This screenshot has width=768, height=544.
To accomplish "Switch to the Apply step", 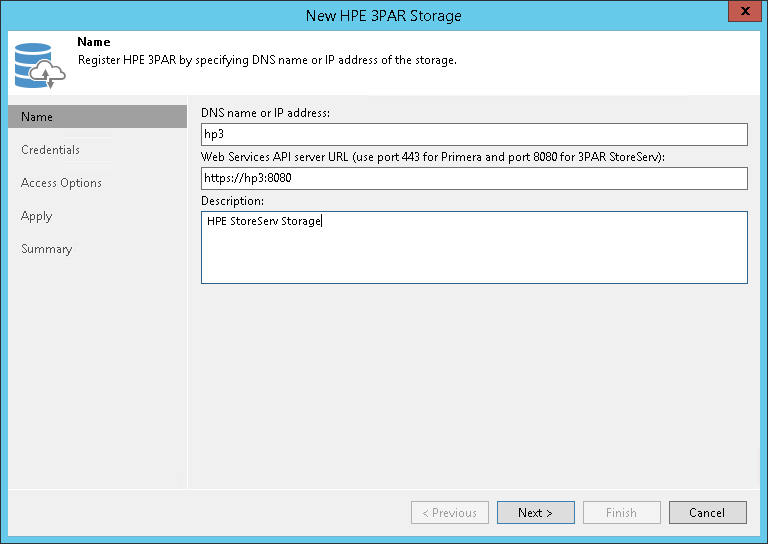I will click(37, 216).
